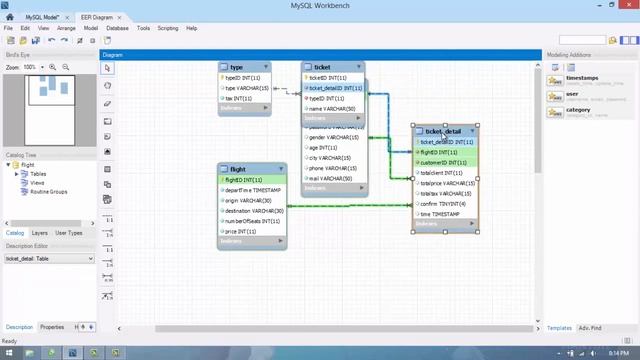The width and height of the screenshot is (640, 360).
Task: Select the image placement tool
Action: tap(107, 152)
